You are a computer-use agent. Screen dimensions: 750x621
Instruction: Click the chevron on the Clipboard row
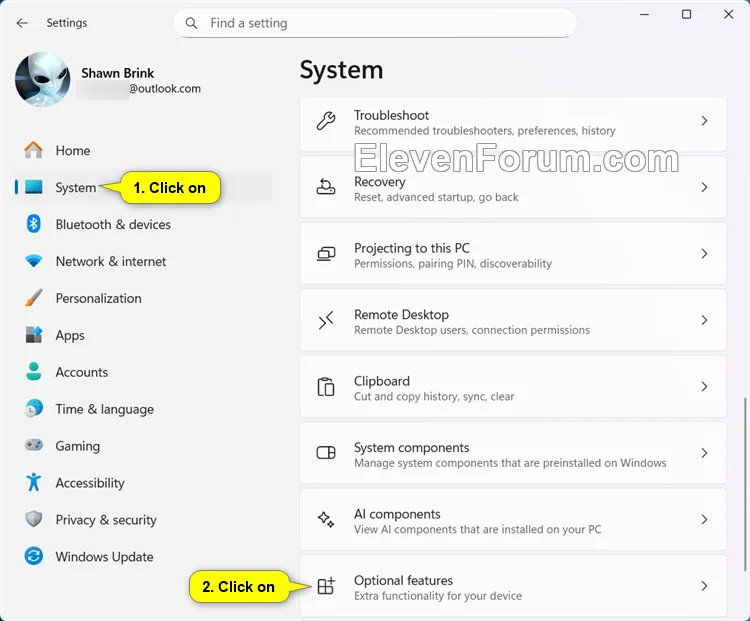tap(704, 387)
